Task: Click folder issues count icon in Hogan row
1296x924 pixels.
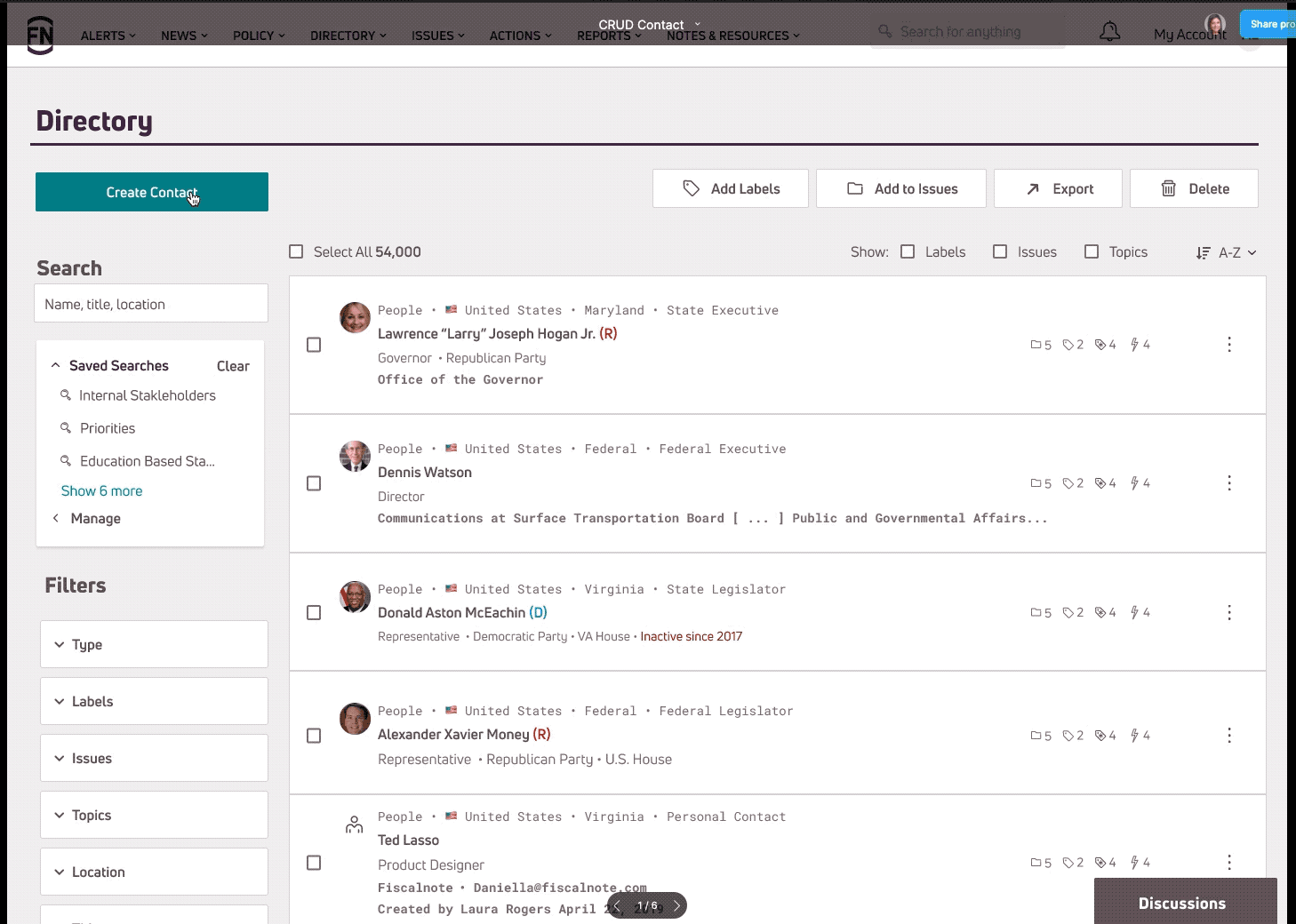Action: click(1036, 345)
